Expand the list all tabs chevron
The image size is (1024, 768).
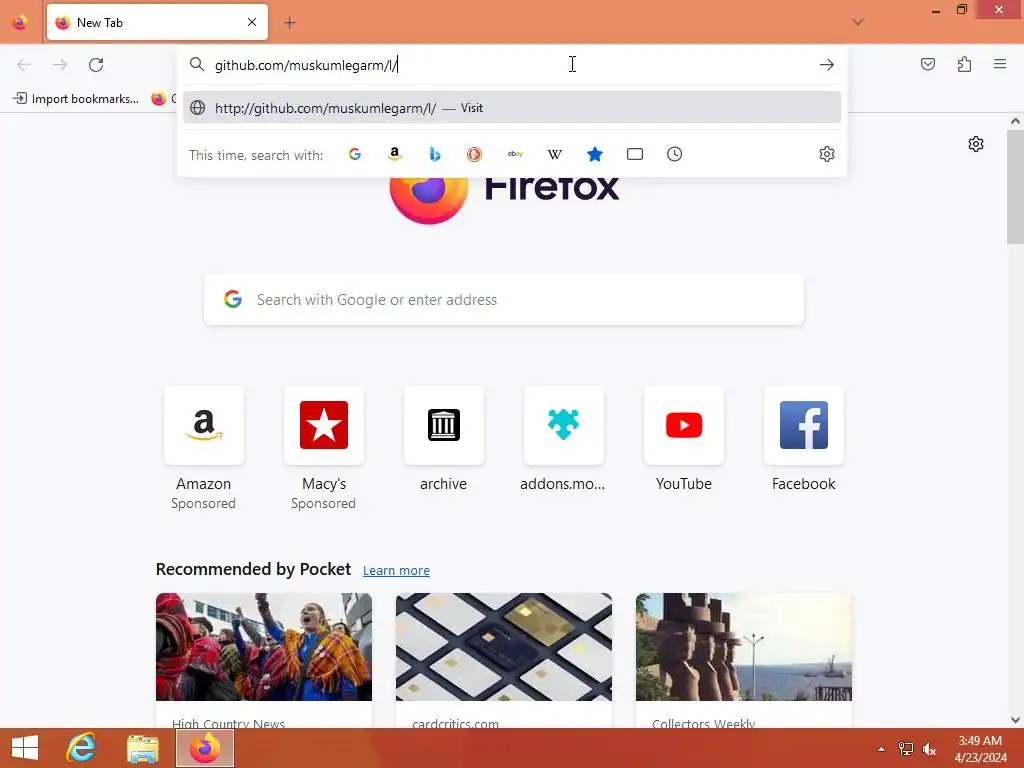click(858, 22)
